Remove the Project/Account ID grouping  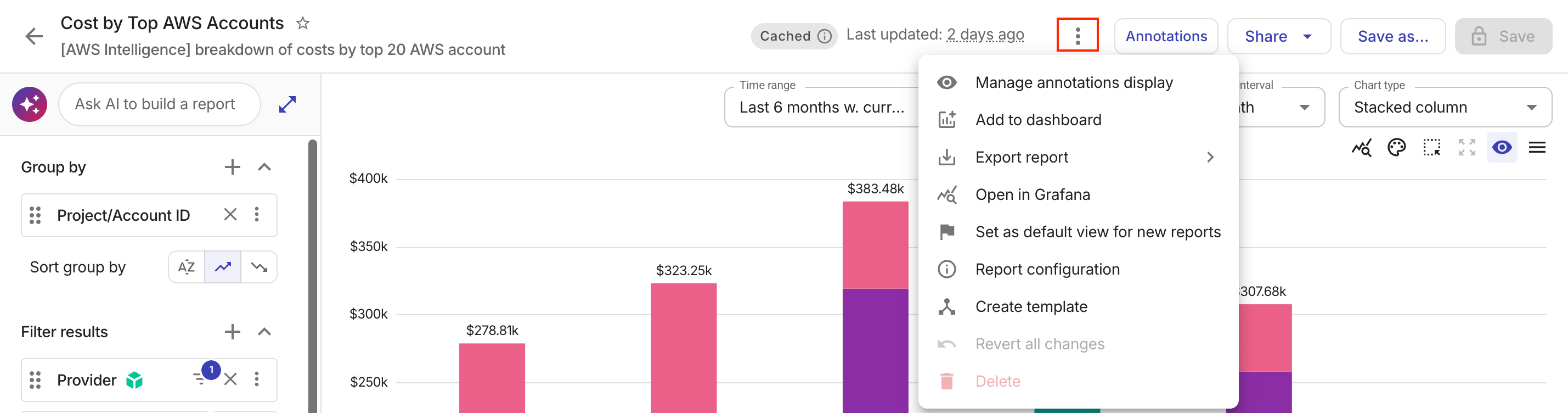(x=230, y=214)
